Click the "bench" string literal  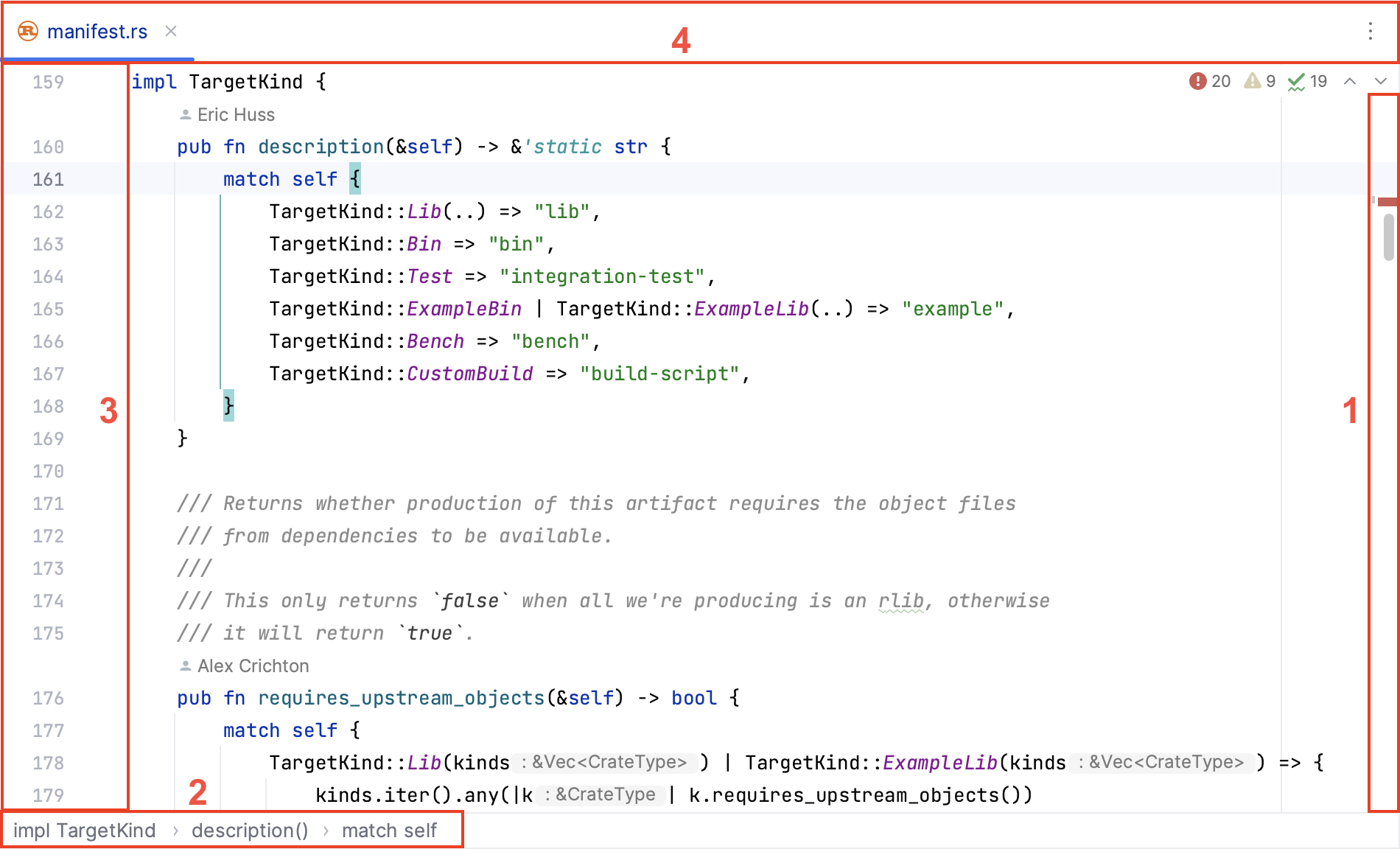(x=551, y=341)
